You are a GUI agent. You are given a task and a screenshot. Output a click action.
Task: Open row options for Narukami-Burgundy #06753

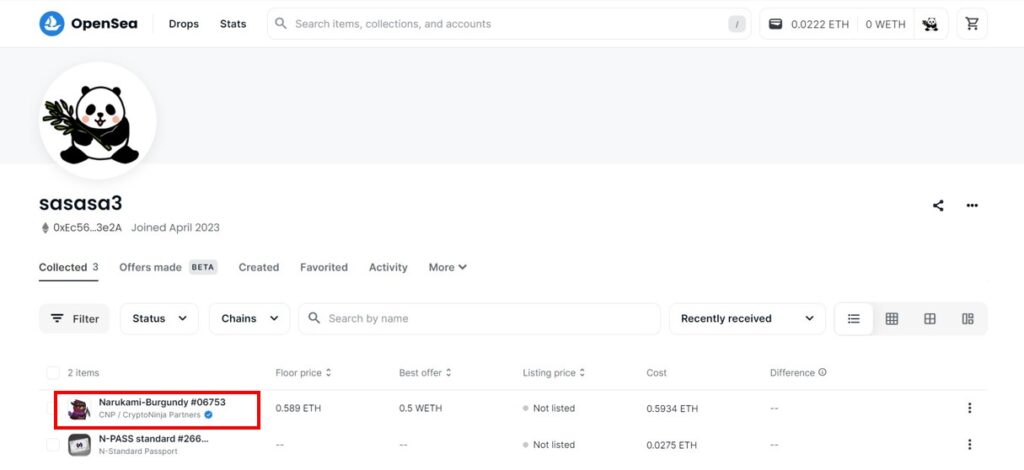(969, 408)
